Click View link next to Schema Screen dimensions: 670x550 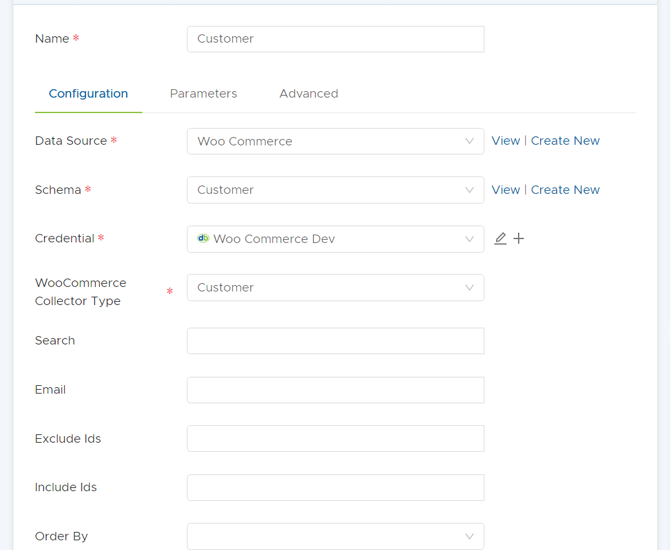(505, 190)
